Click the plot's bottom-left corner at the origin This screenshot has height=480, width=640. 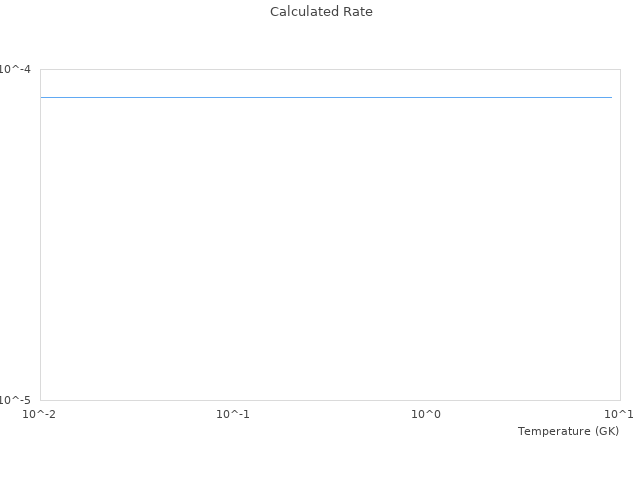coord(40,400)
